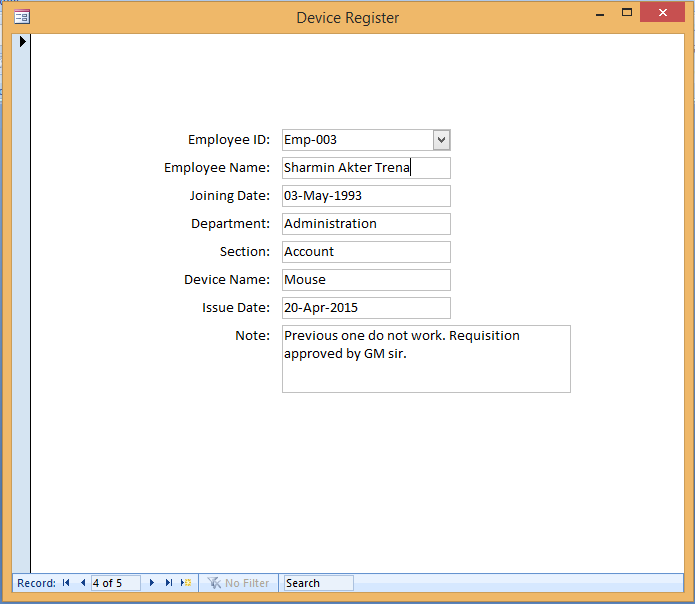Click the No Filter indicator
695x604 pixels.
tap(238, 583)
